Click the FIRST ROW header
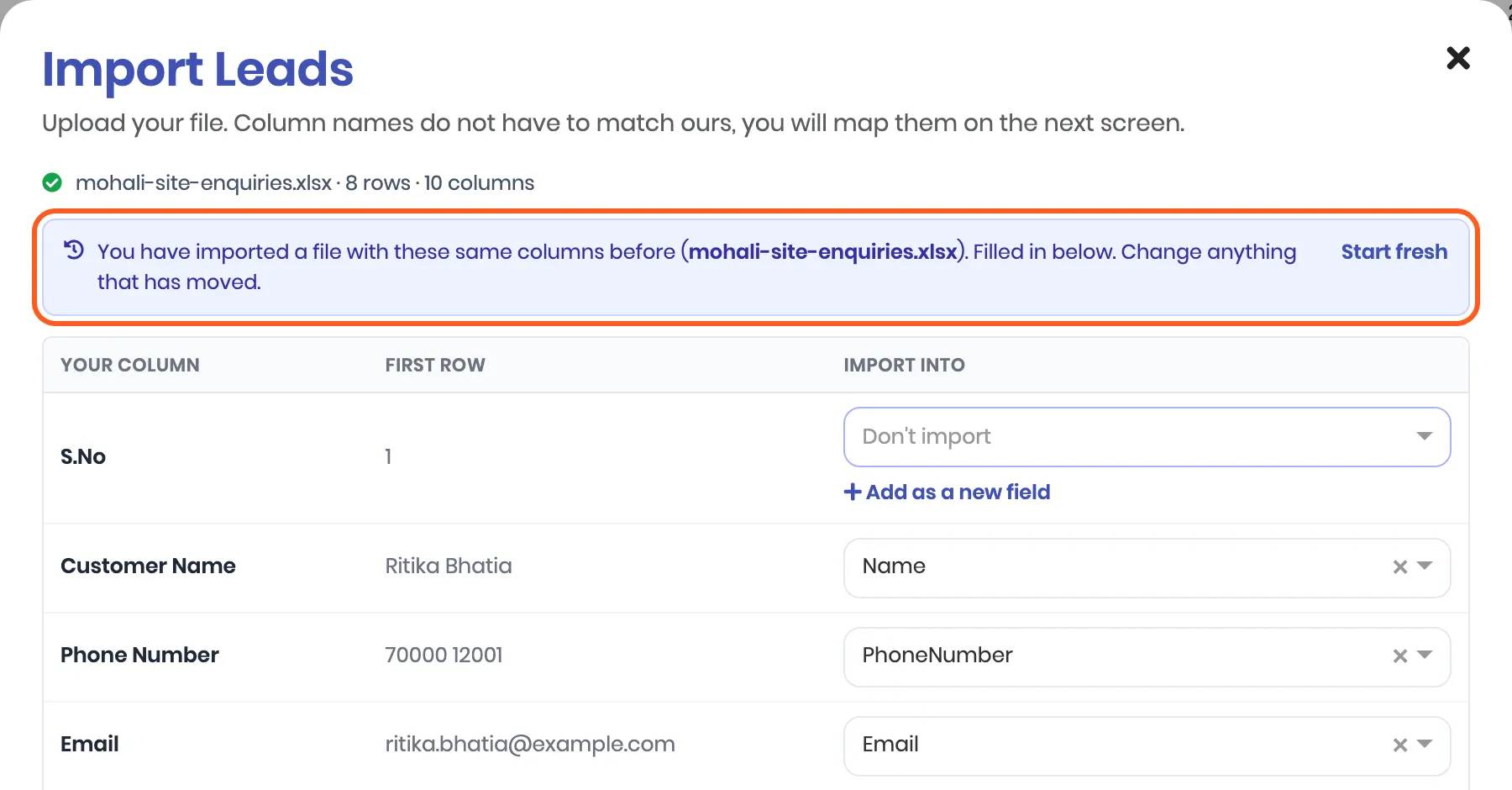This screenshot has height=790, width=1512. (x=435, y=365)
